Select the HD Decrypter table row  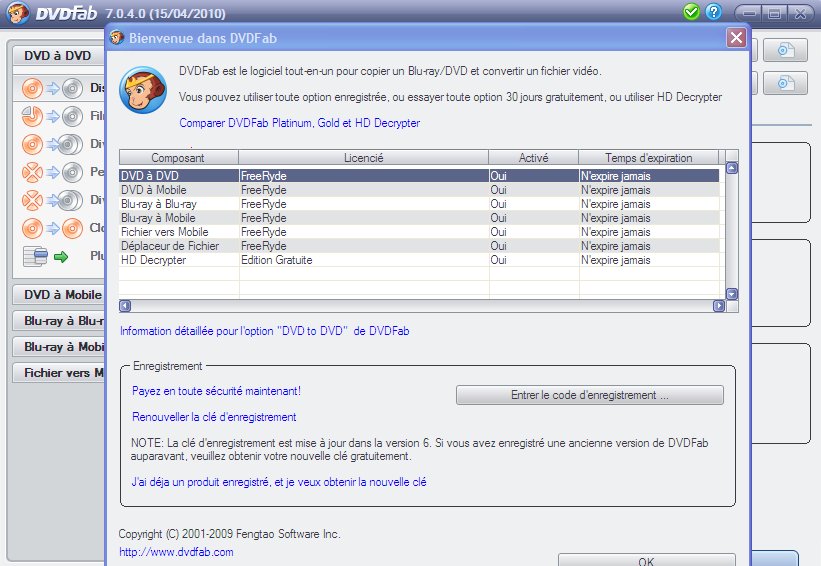(x=419, y=260)
